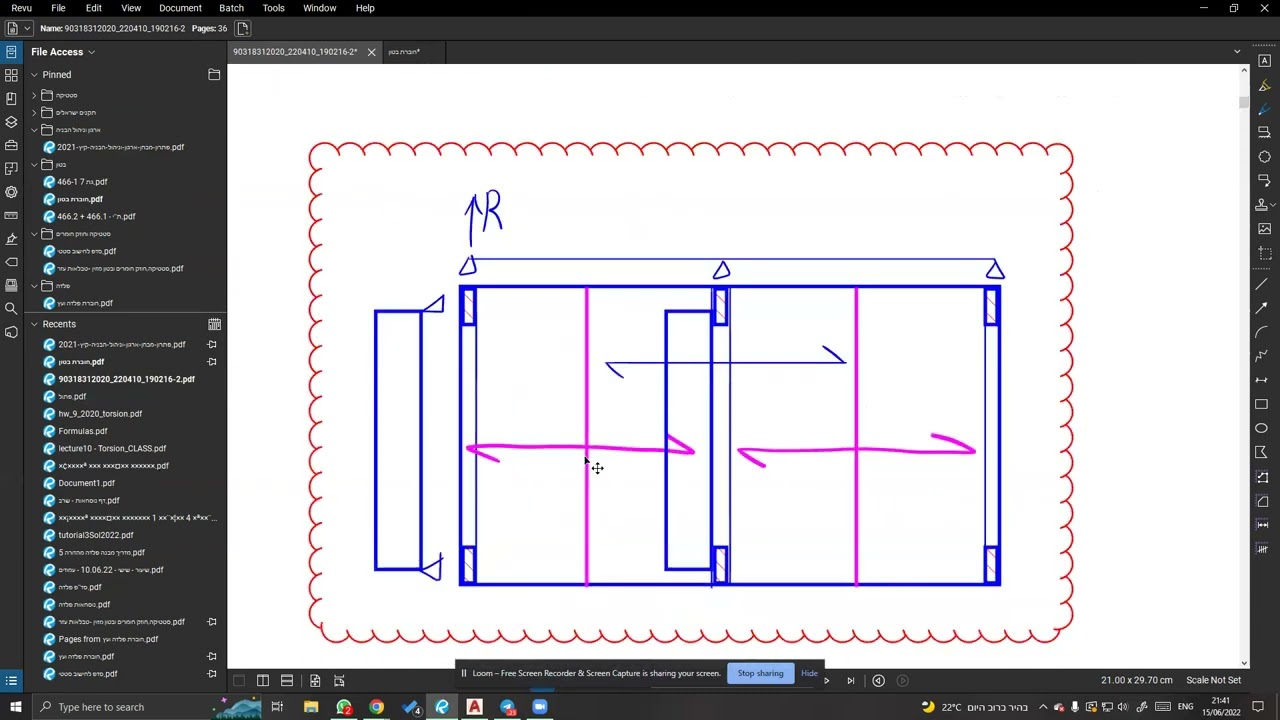1280x720 pixels.
Task: Click the Scale Not Set status
Action: pos(1213,680)
